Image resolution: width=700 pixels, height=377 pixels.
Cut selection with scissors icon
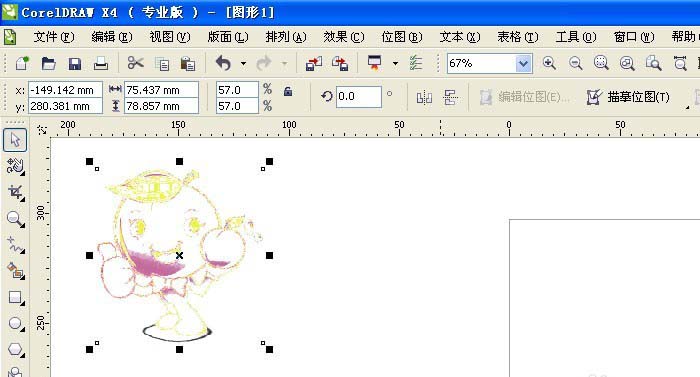click(135, 63)
